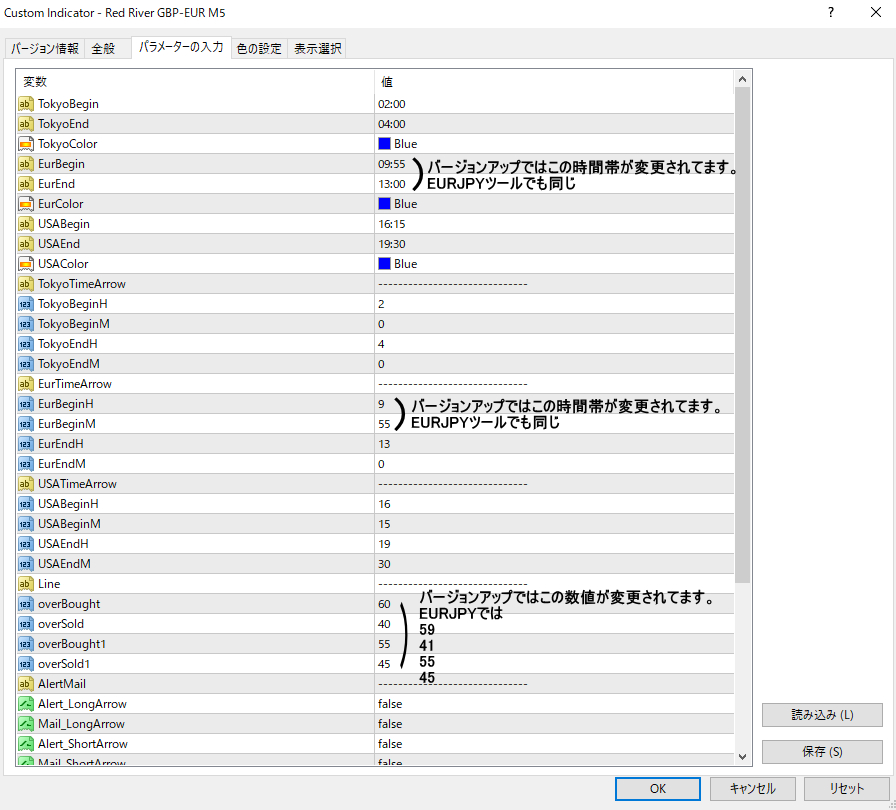Click the scrollbar down arrow

tap(742, 757)
